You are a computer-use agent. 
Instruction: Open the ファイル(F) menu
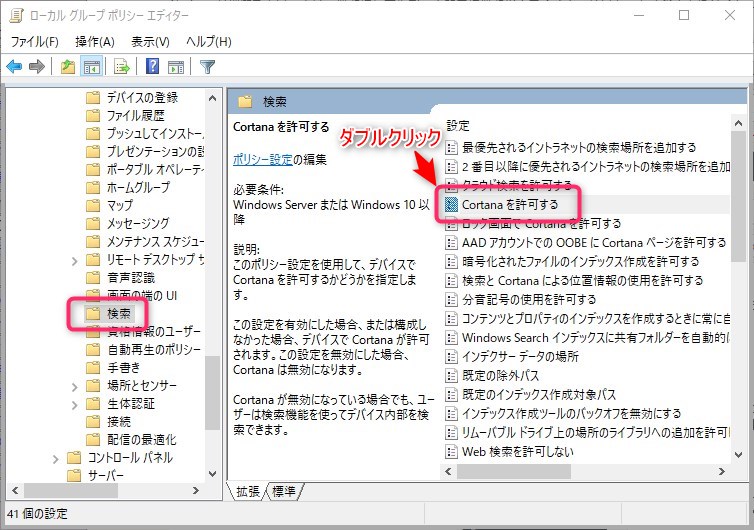35,42
